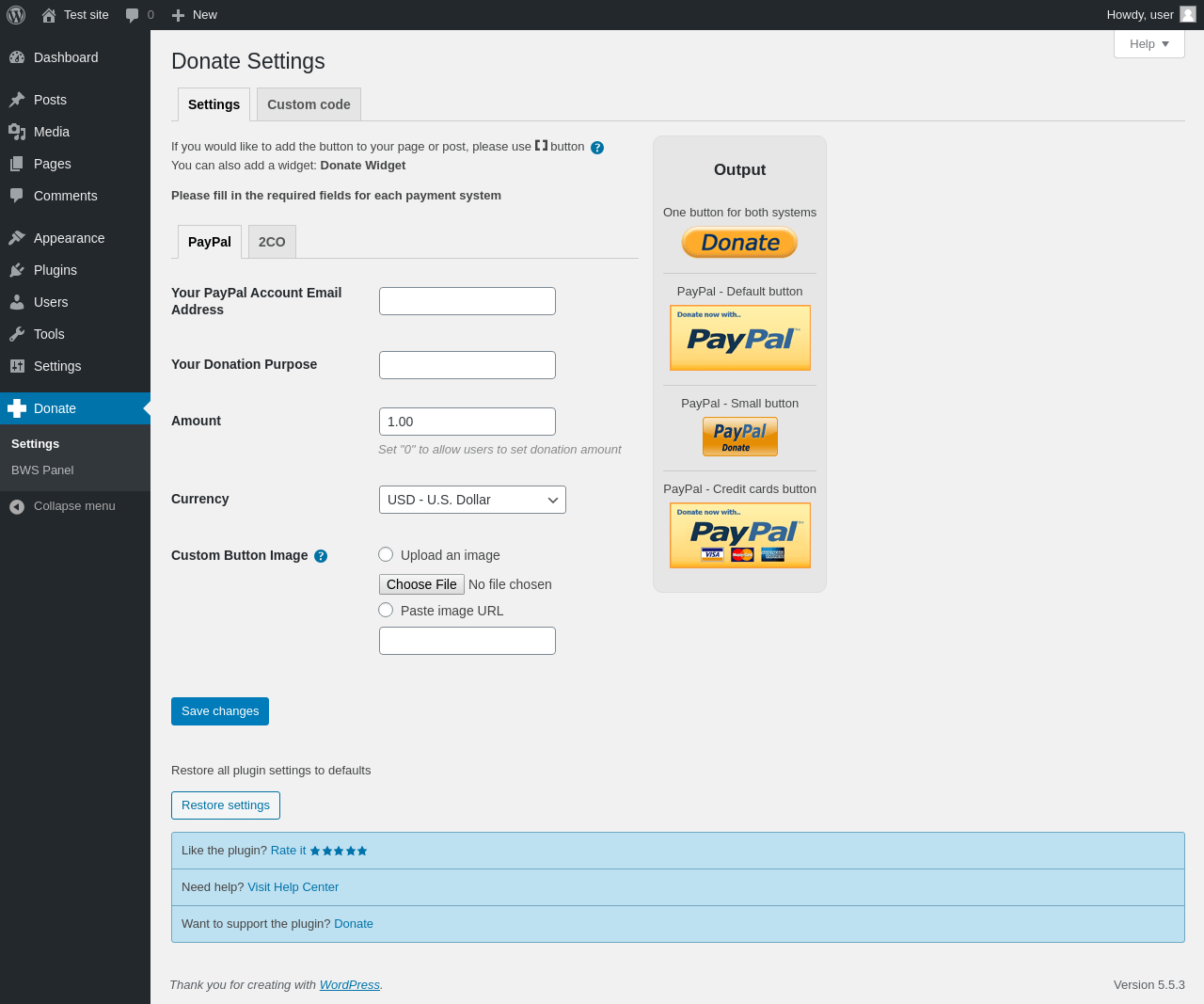Viewport: 1204px width, 1004px height.
Task: Open the user avatar icon
Action: tap(1188, 14)
